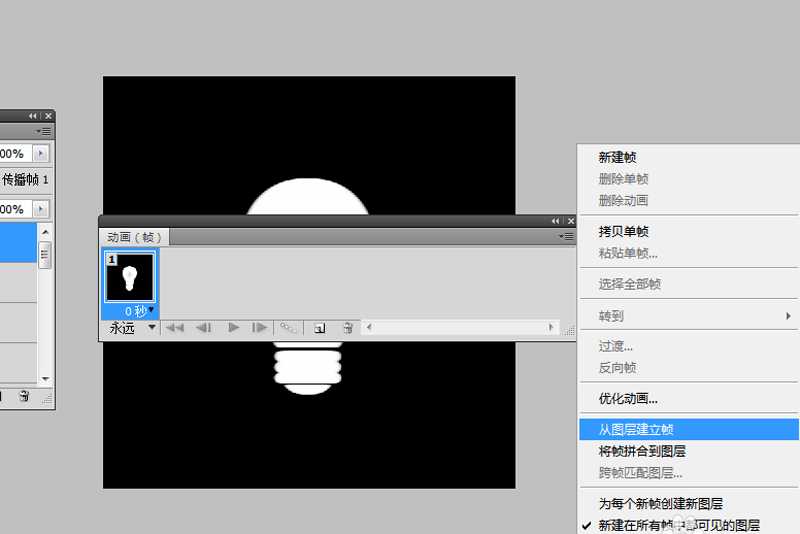Screen dimensions: 800x534
Task: Select frame 1 lightbulb thumbnail
Action: [x=131, y=277]
